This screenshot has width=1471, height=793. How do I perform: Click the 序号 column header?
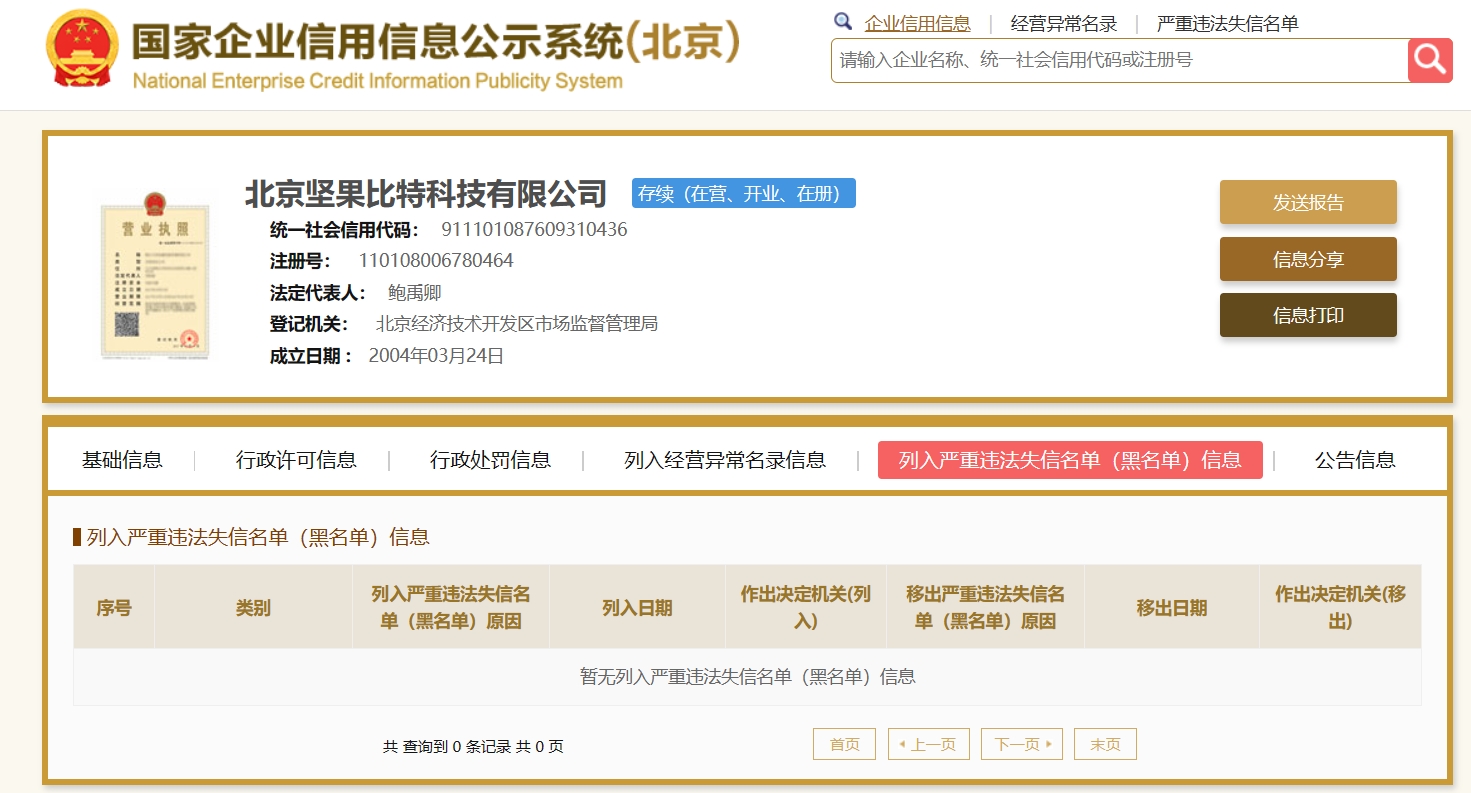[114, 608]
